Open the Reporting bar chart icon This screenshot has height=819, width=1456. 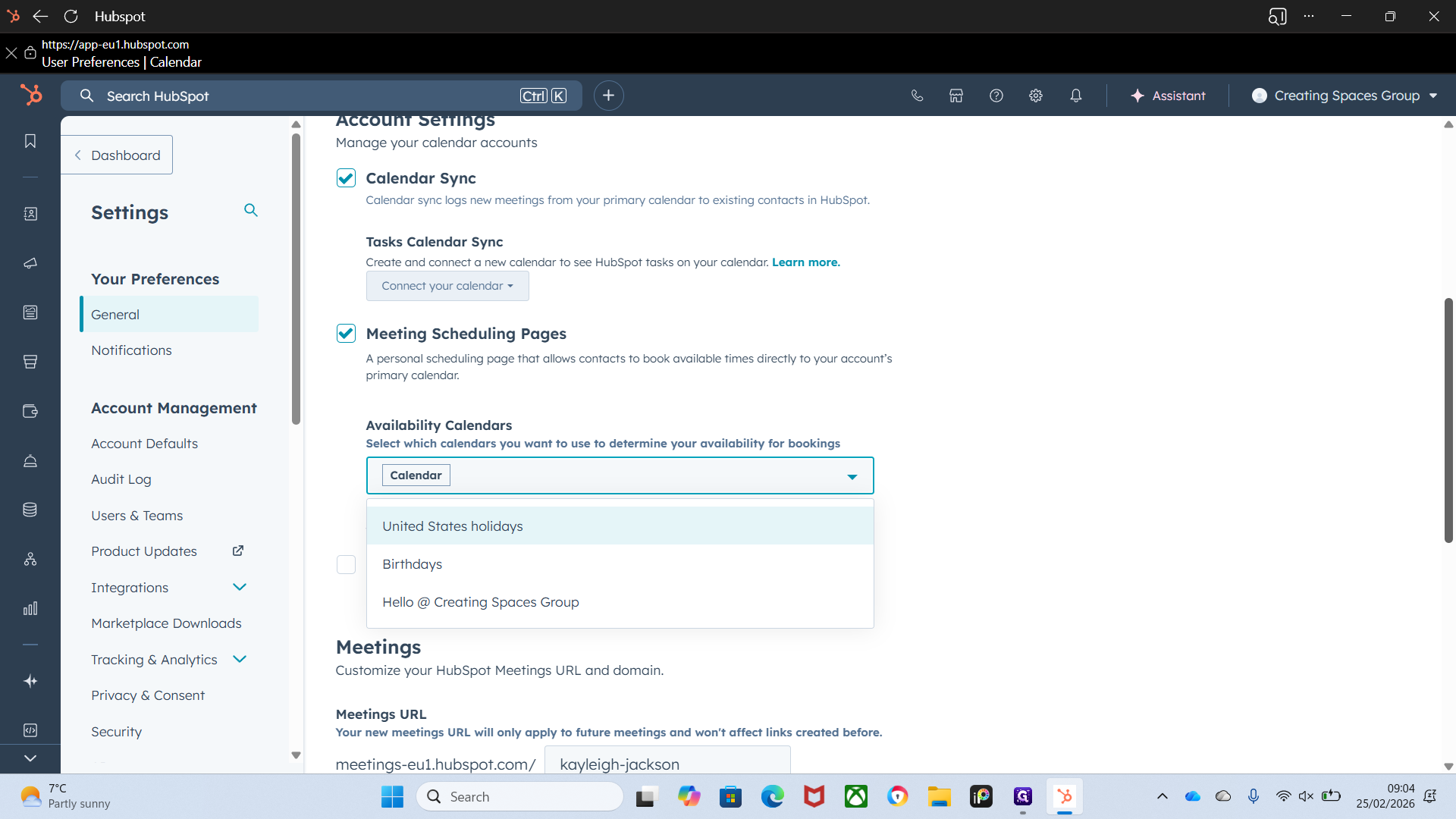pyautogui.click(x=30, y=608)
